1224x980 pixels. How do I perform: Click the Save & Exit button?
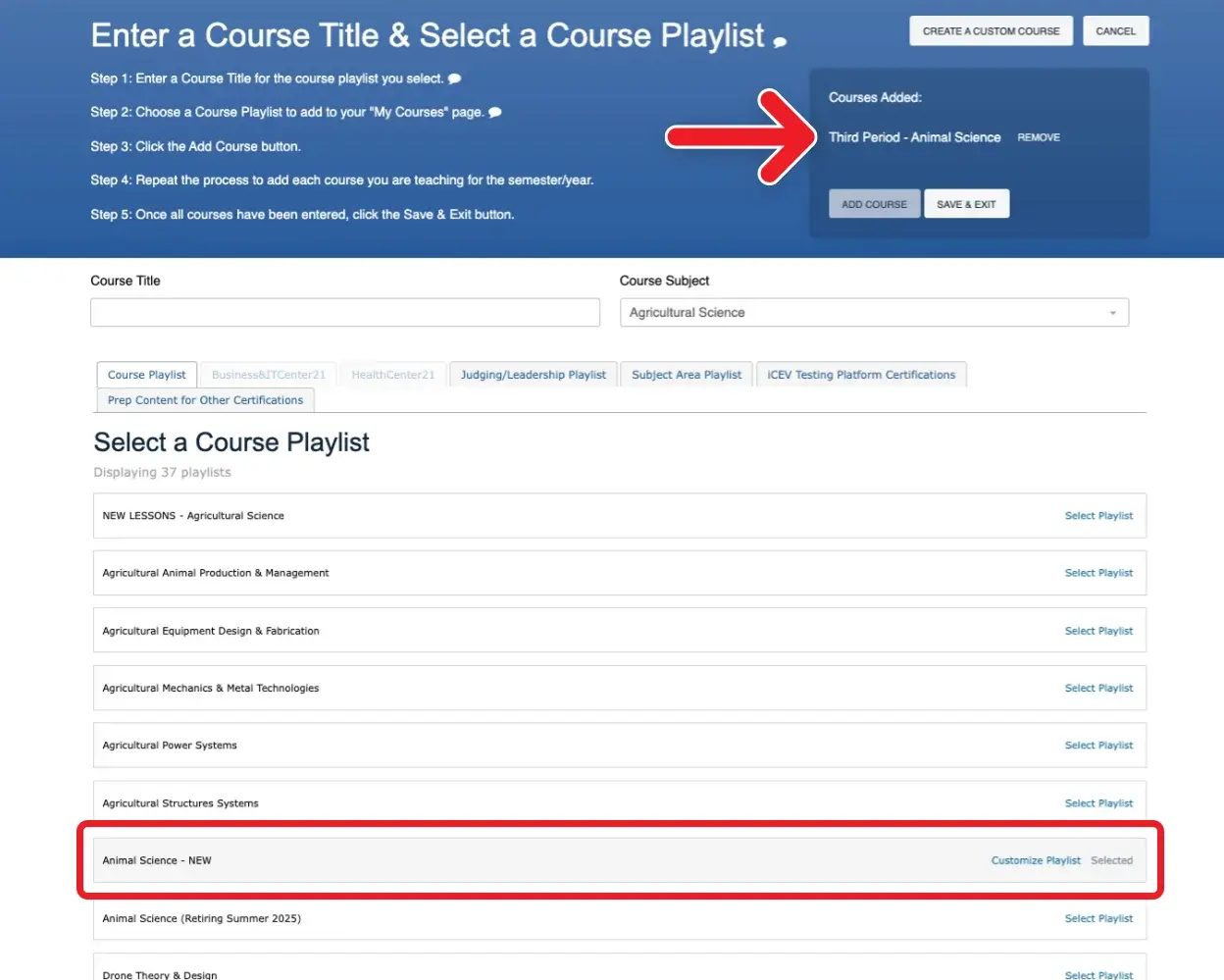[966, 204]
